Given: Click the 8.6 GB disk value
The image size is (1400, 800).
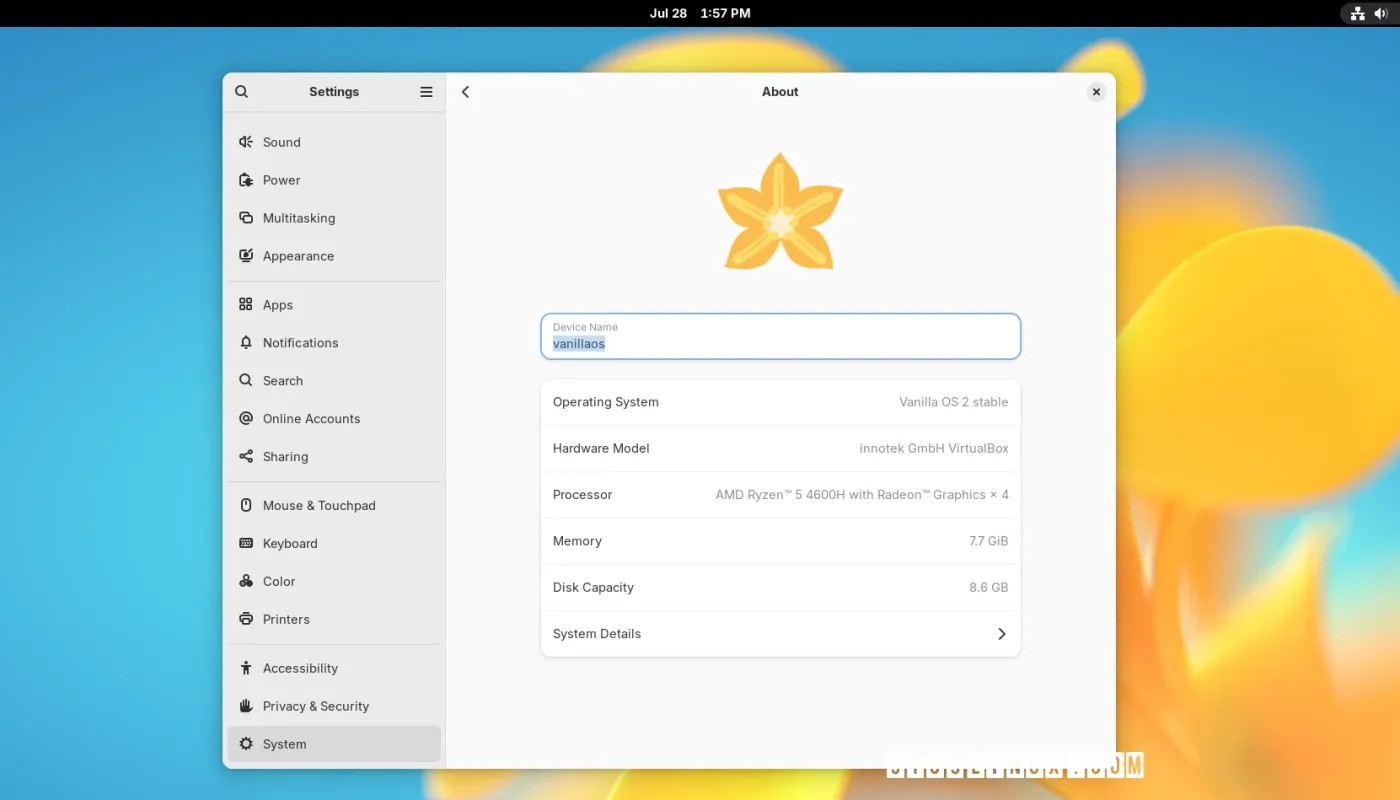Looking at the screenshot, I should click(x=988, y=588).
